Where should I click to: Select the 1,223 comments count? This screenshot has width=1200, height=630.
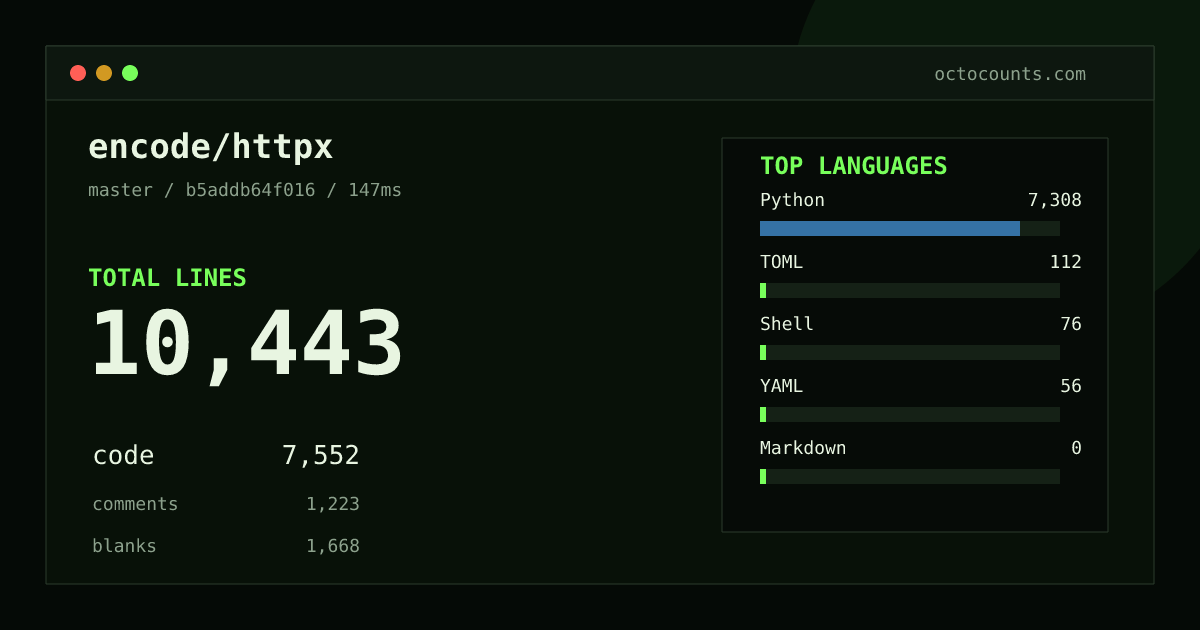tap(333, 504)
